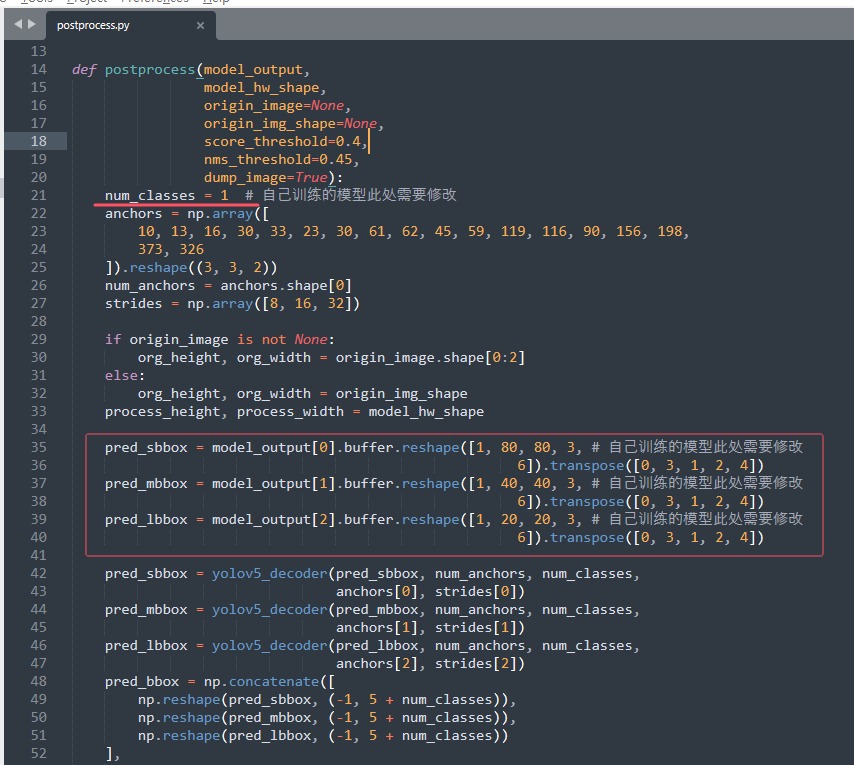Click line number 14 in gutter
Screen dimensions: 854x765
38,69
